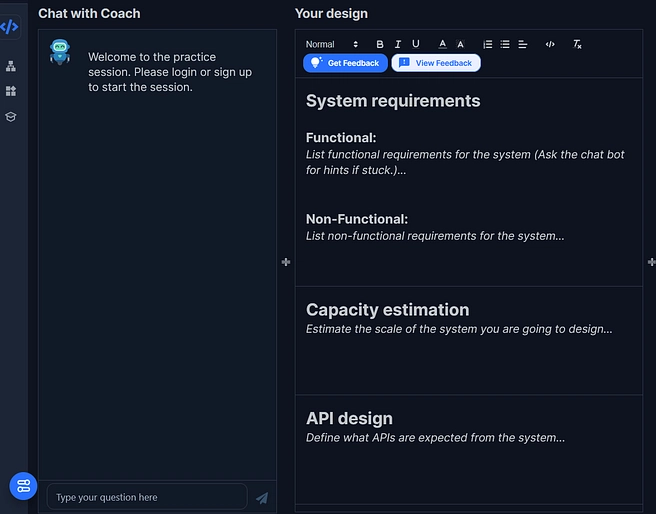Click the Chat with Coach title
Image resolution: width=656 pixels, height=514 pixels.
pos(90,13)
